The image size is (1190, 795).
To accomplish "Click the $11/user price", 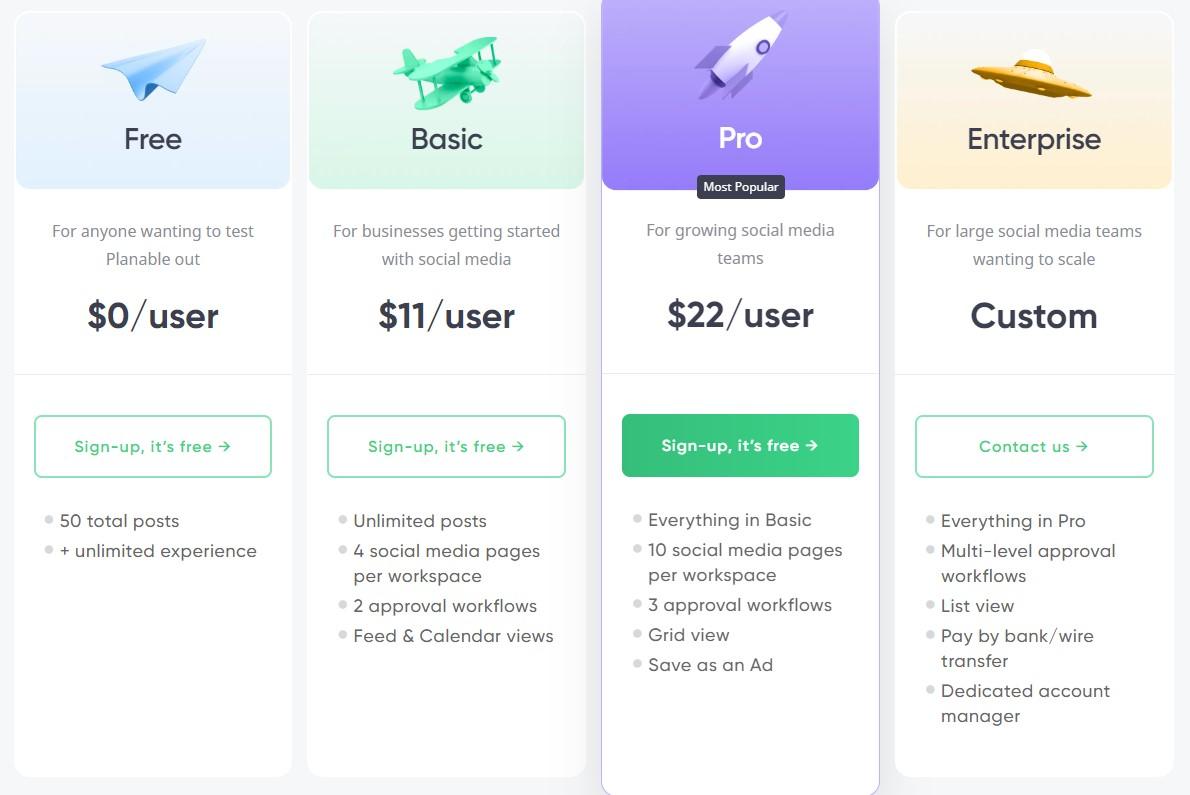I will [446, 316].
